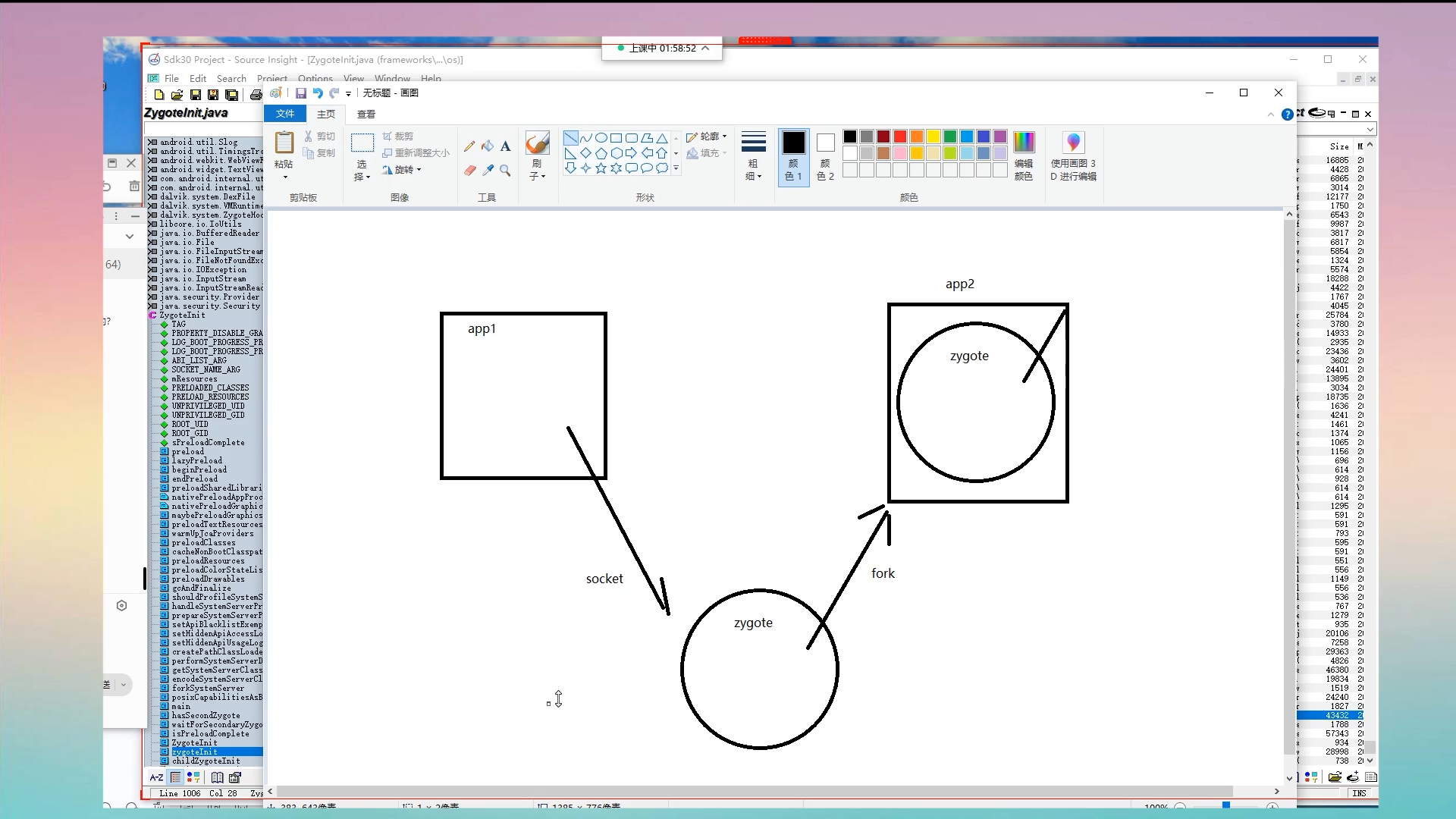This screenshot has width=1456, height=819.
Task: Click the Rotate button
Action: tap(402, 170)
